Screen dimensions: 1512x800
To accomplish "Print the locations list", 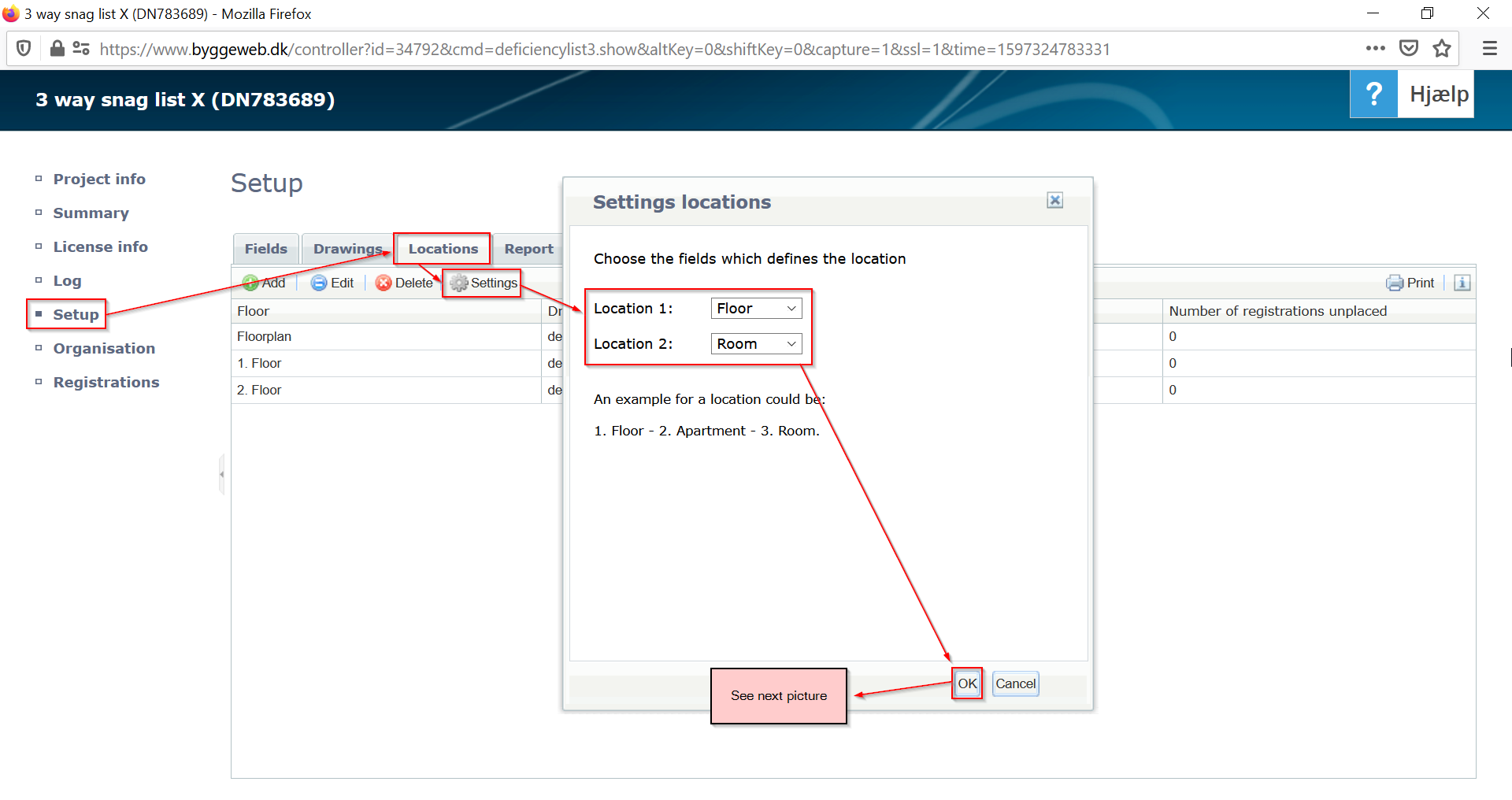I will (x=1410, y=283).
